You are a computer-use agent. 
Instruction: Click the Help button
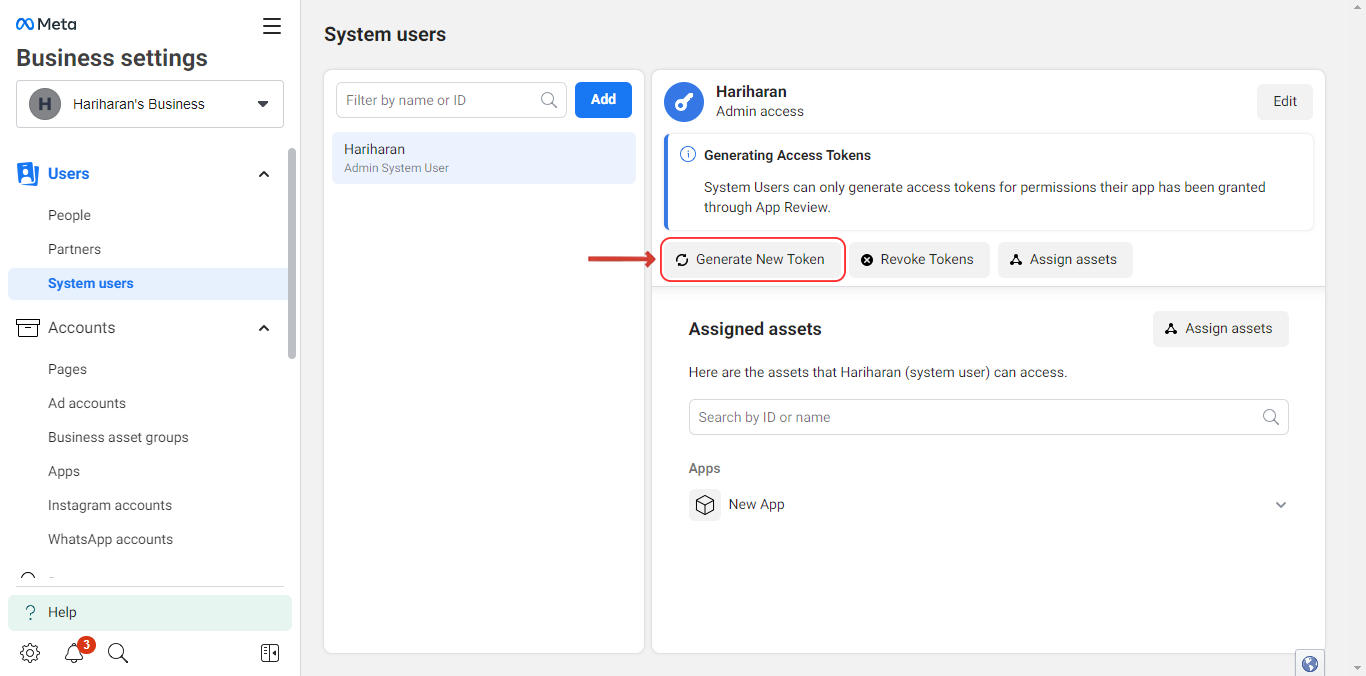coord(150,613)
